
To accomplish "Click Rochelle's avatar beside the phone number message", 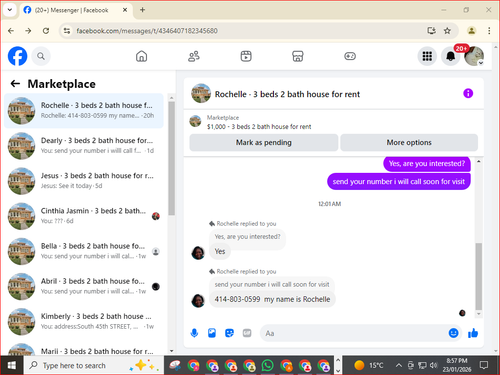I will click(x=198, y=301).
